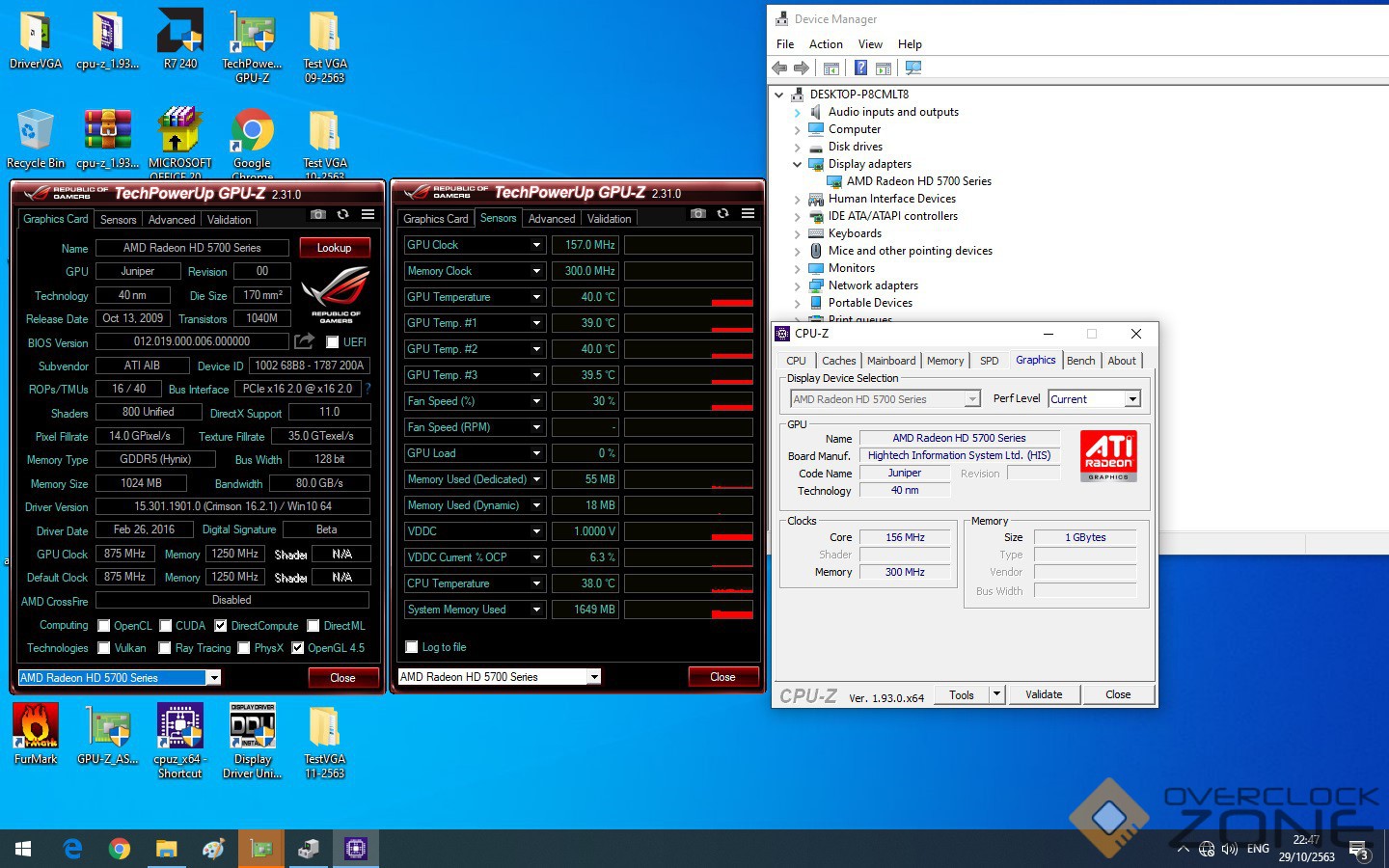Expand the Network adapters tree node
This screenshot has height=868, width=1389.
click(x=797, y=285)
